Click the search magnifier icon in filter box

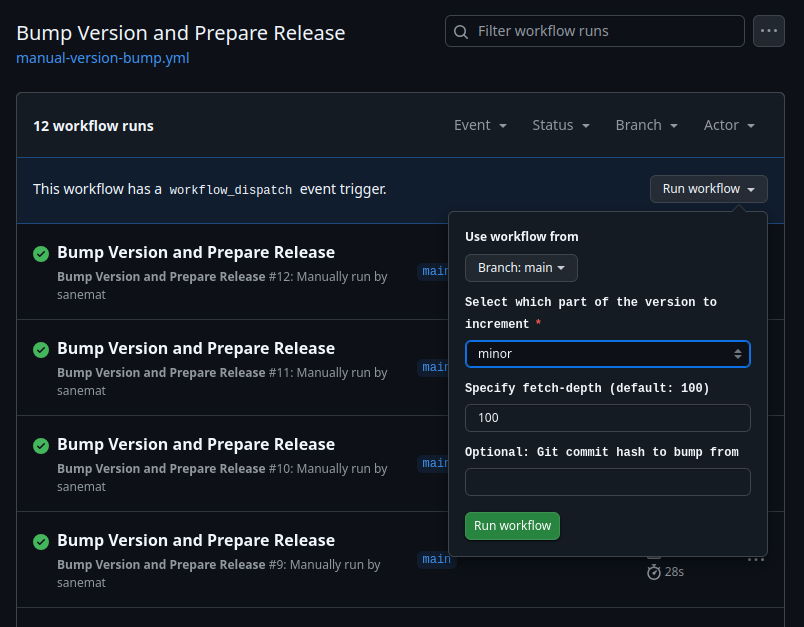pos(461,32)
